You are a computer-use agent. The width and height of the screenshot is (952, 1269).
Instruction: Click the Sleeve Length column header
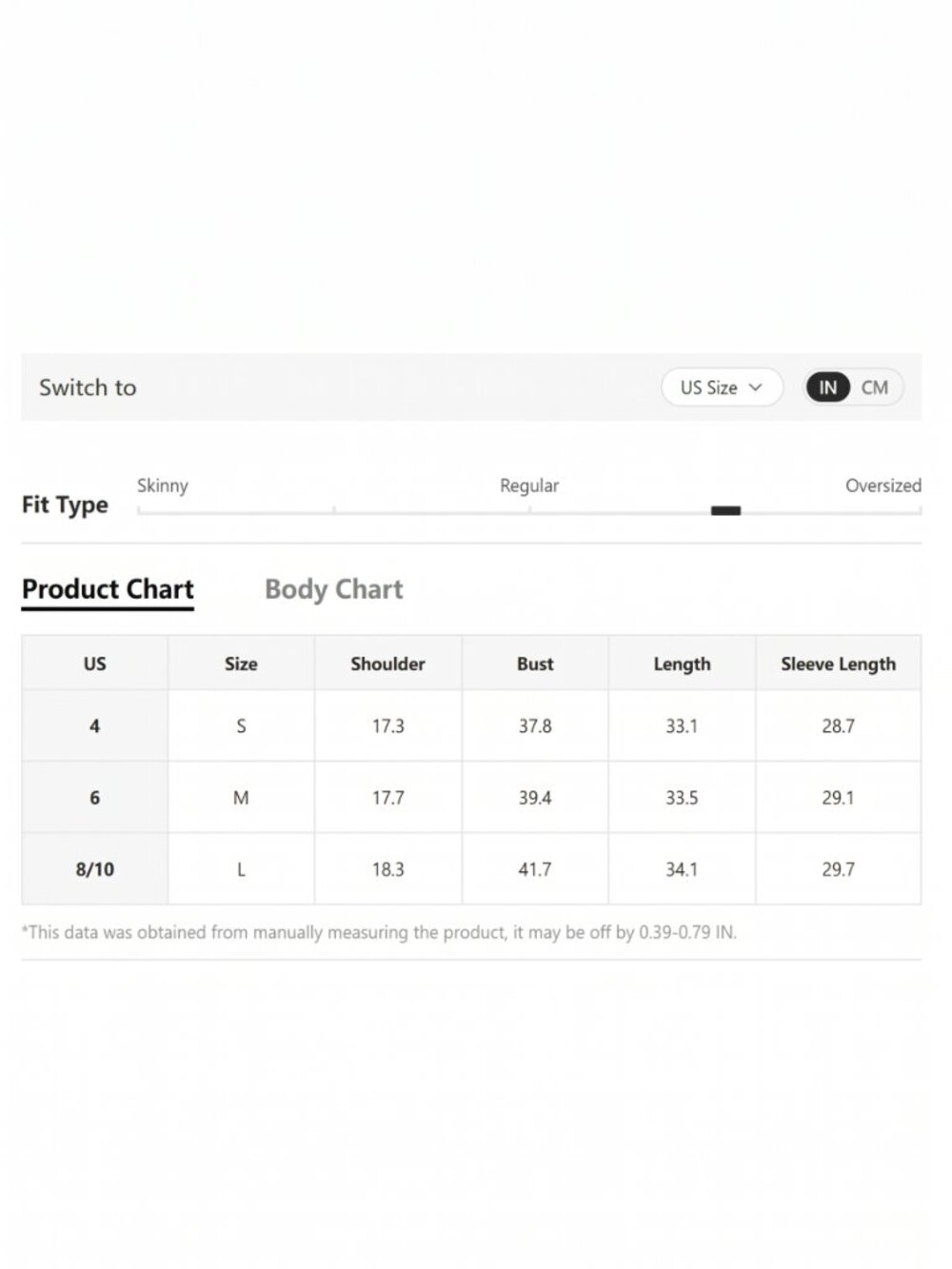[838, 664]
